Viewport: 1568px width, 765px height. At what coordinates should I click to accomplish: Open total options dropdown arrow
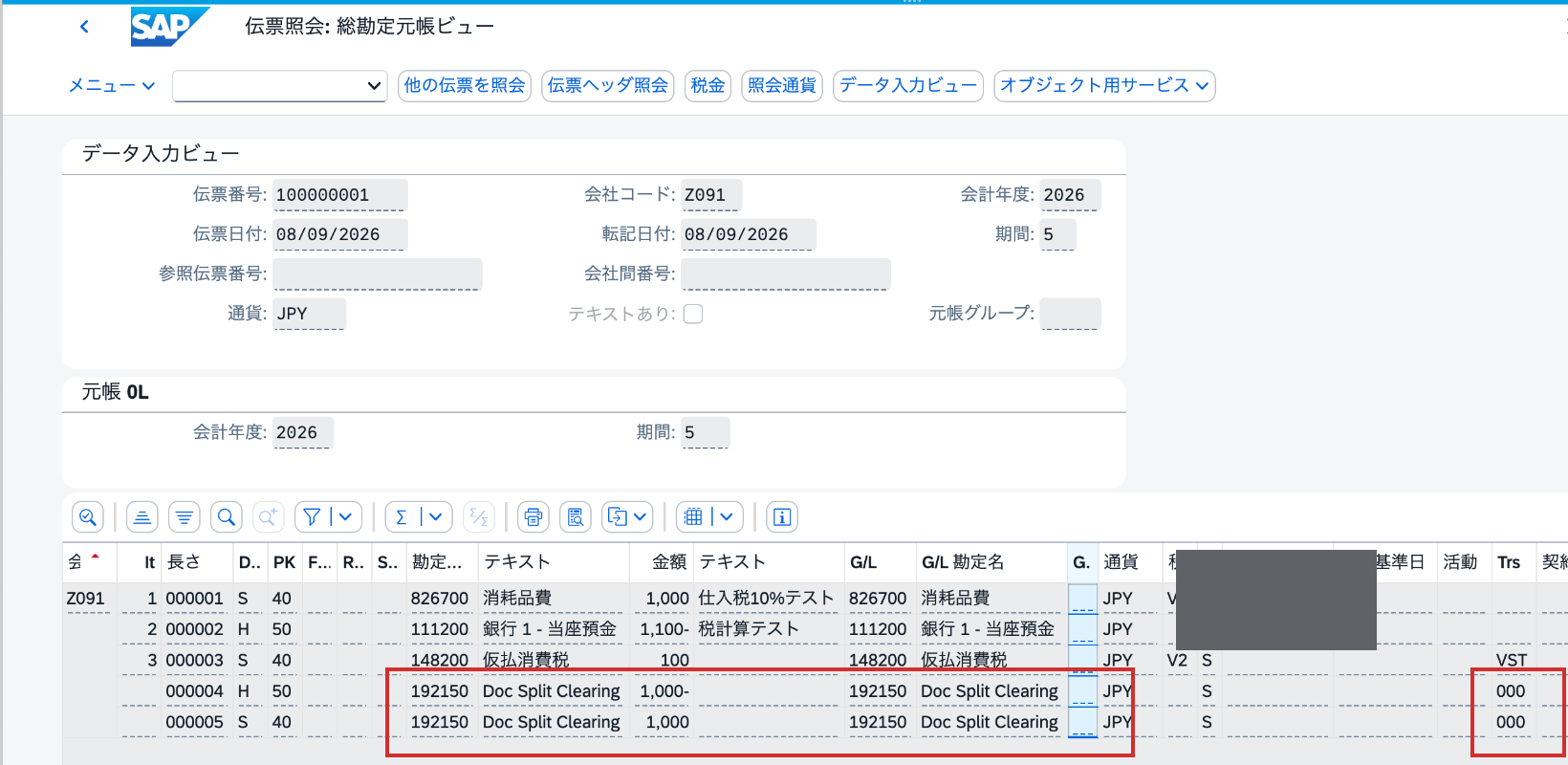[x=436, y=517]
